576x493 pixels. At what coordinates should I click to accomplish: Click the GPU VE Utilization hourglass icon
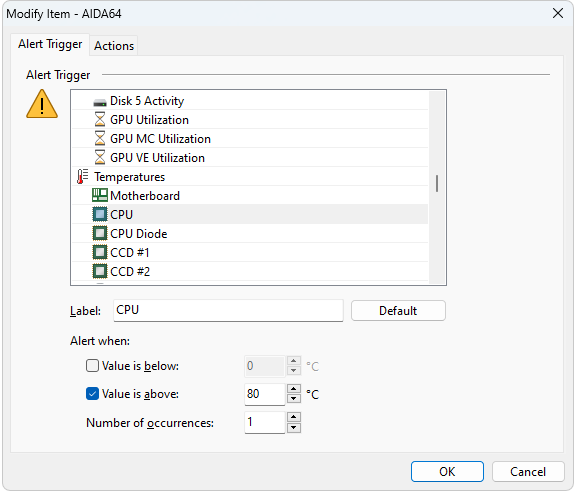[100, 158]
